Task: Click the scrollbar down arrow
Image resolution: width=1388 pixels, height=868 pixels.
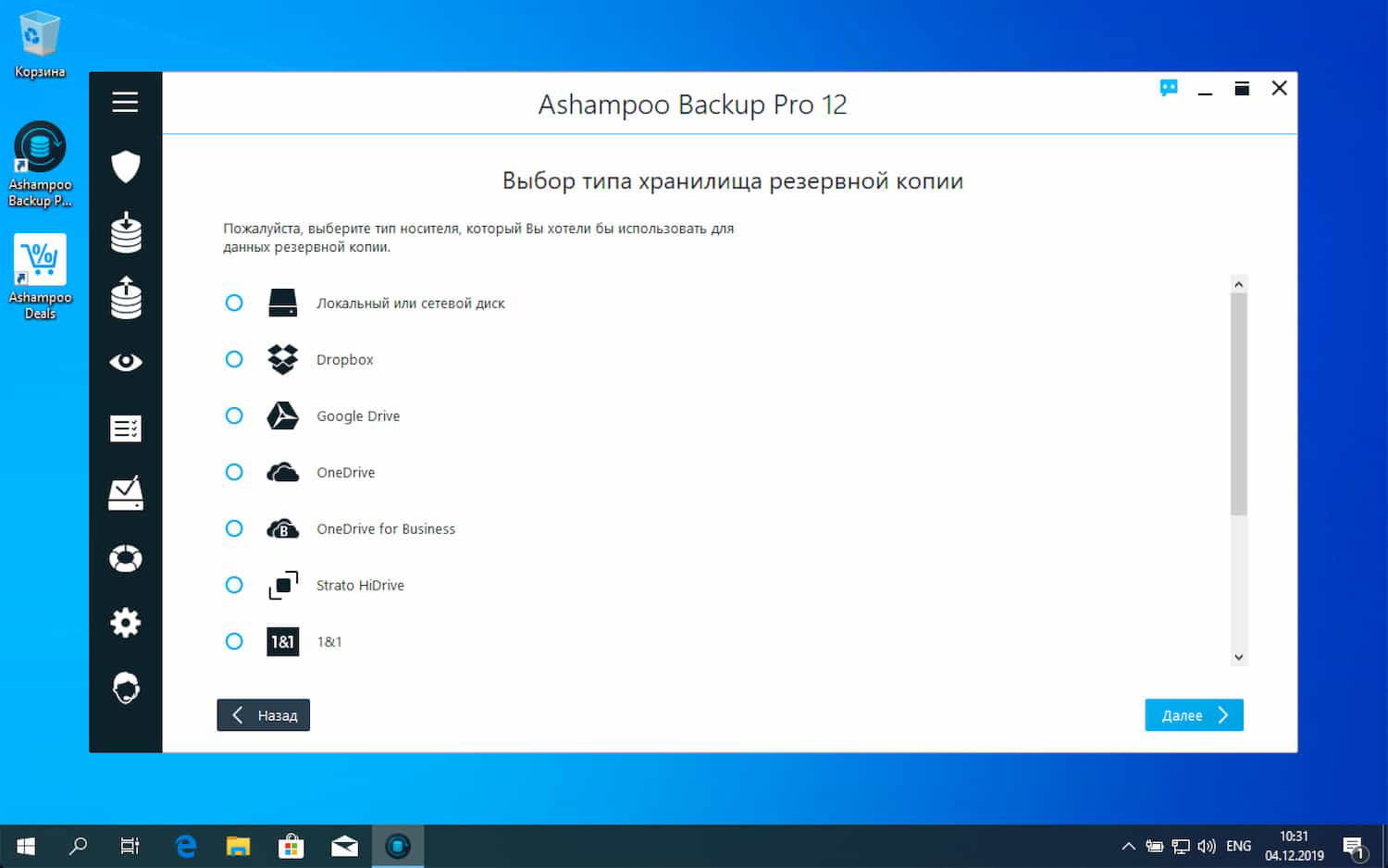Action: 1239,656
